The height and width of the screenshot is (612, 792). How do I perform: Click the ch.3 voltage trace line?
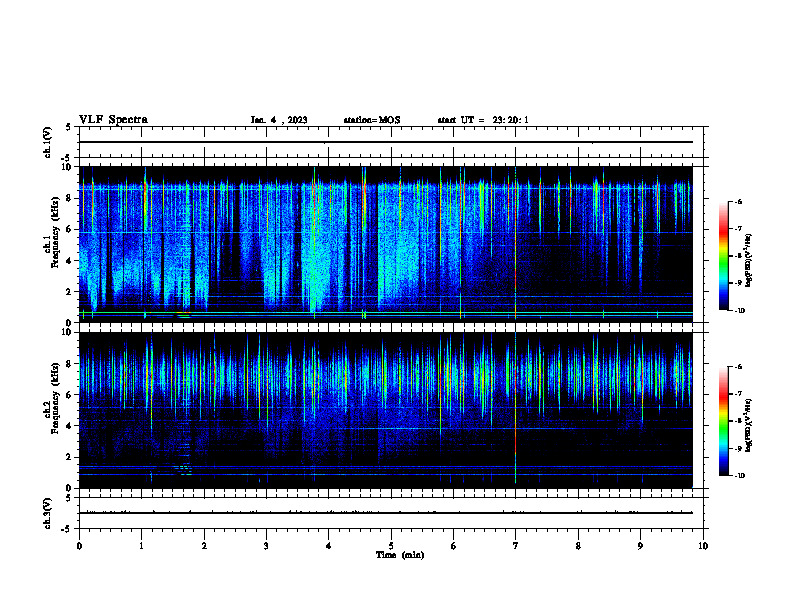(x=385, y=513)
